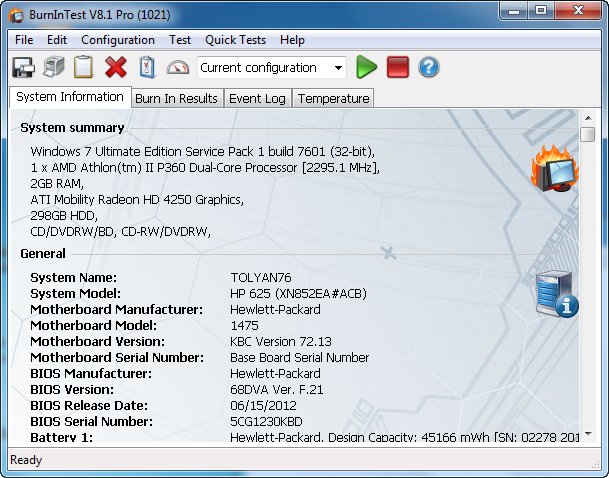Expand the Current configuration dropdown
Image resolution: width=609 pixels, height=478 pixels.
coord(338,68)
